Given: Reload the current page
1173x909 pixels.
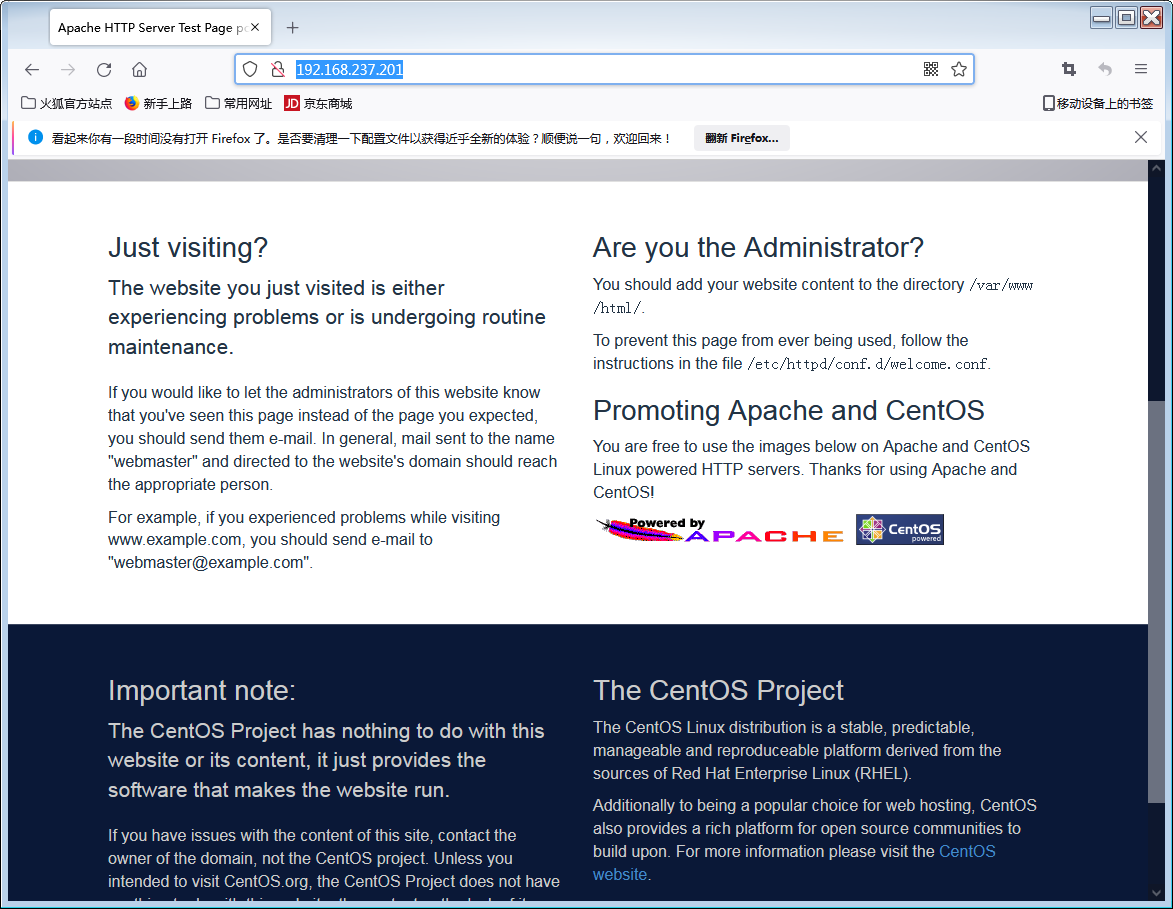Looking at the screenshot, I should coord(104,70).
